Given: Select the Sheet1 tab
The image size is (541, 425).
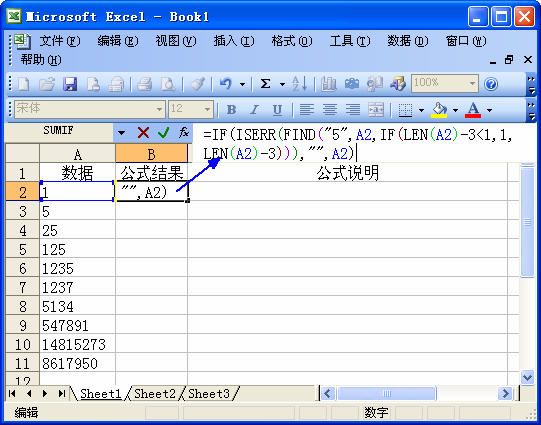Looking at the screenshot, I should [101, 394].
